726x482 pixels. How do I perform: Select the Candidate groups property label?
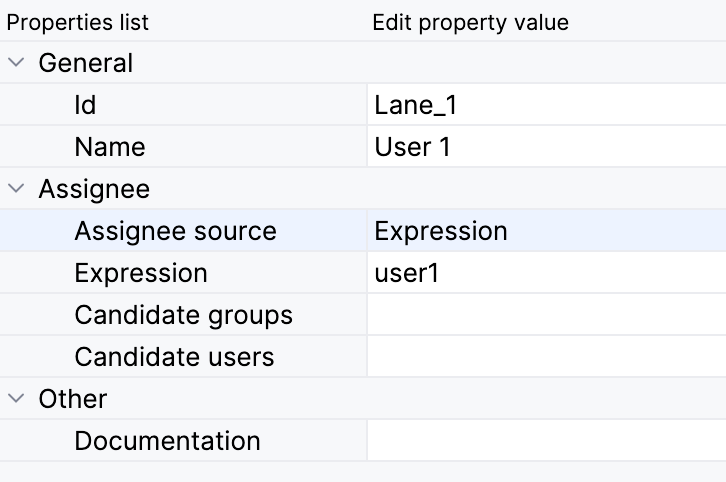point(183,315)
